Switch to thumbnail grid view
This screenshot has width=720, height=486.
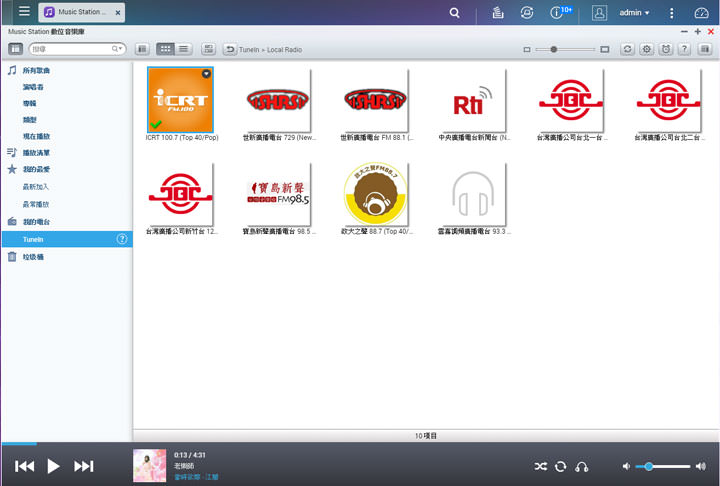click(x=166, y=49)
